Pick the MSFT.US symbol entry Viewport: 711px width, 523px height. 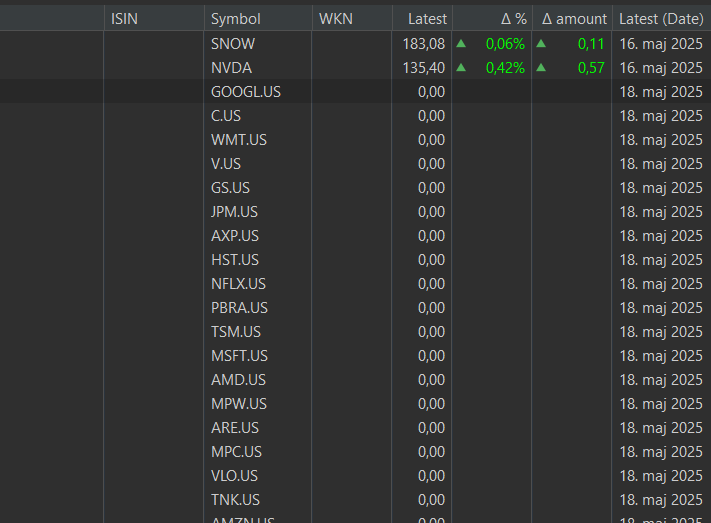pos(239,356)
